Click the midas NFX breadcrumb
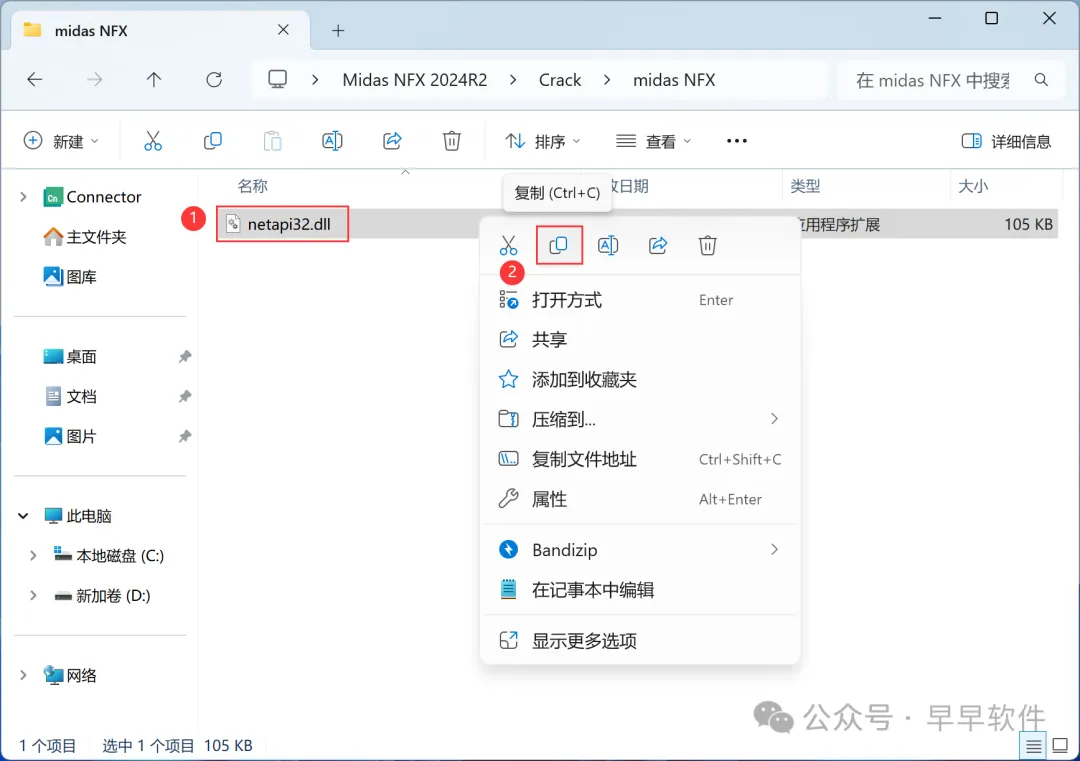The height and width of the screenshot is (761, 1080). coord(674,80)
